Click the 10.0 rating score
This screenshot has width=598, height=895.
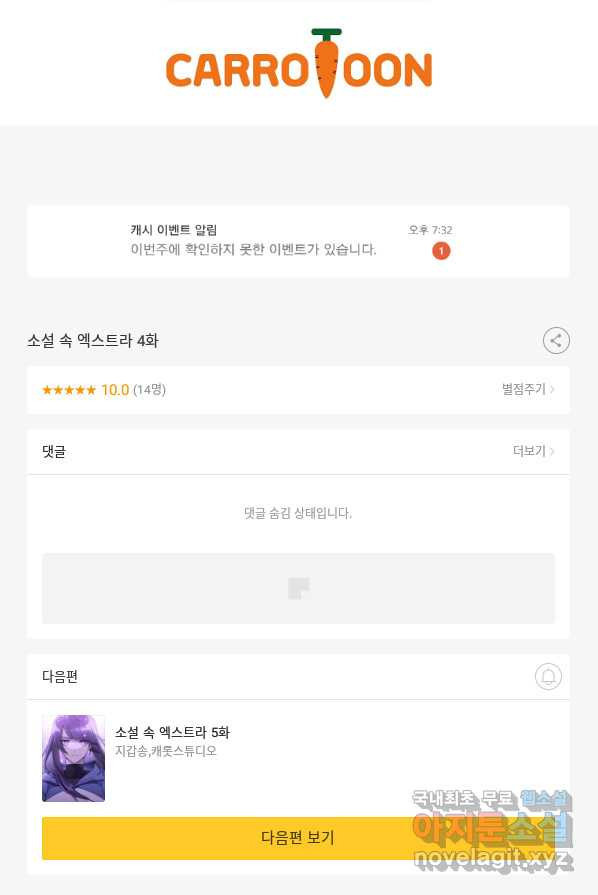tap(115, 390)
